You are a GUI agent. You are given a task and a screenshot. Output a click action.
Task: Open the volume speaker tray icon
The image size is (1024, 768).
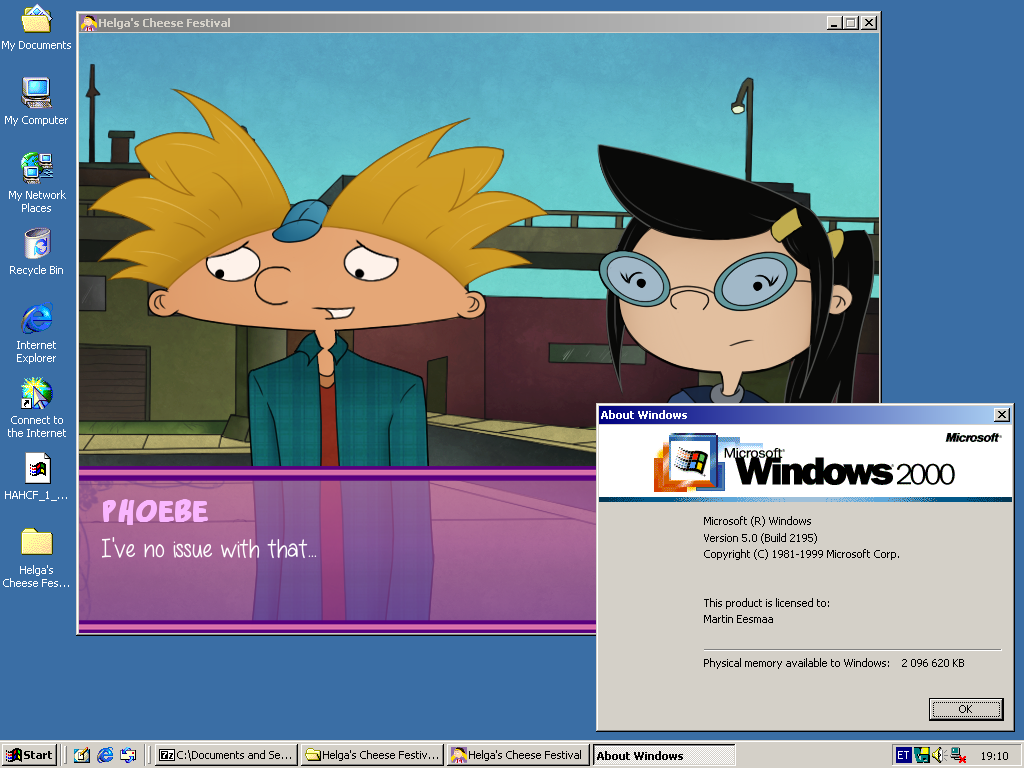point(939,756)
